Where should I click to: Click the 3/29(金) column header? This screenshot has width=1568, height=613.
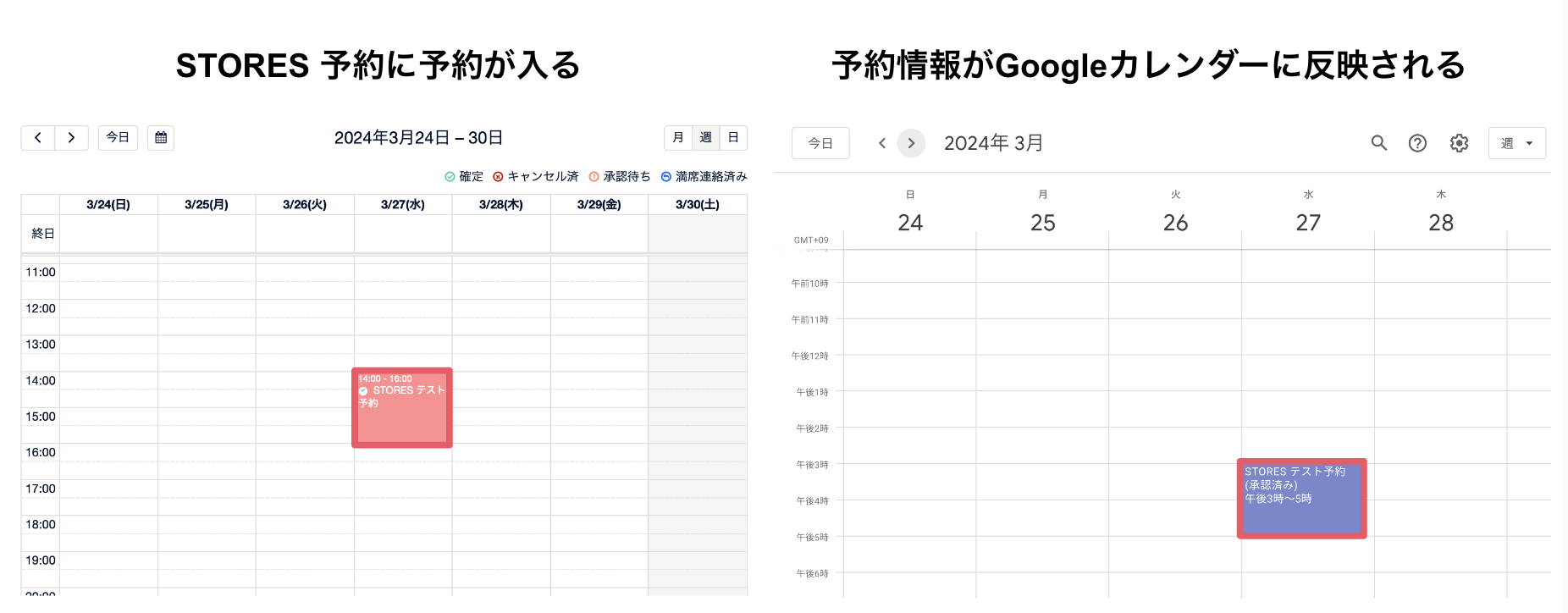599,205
